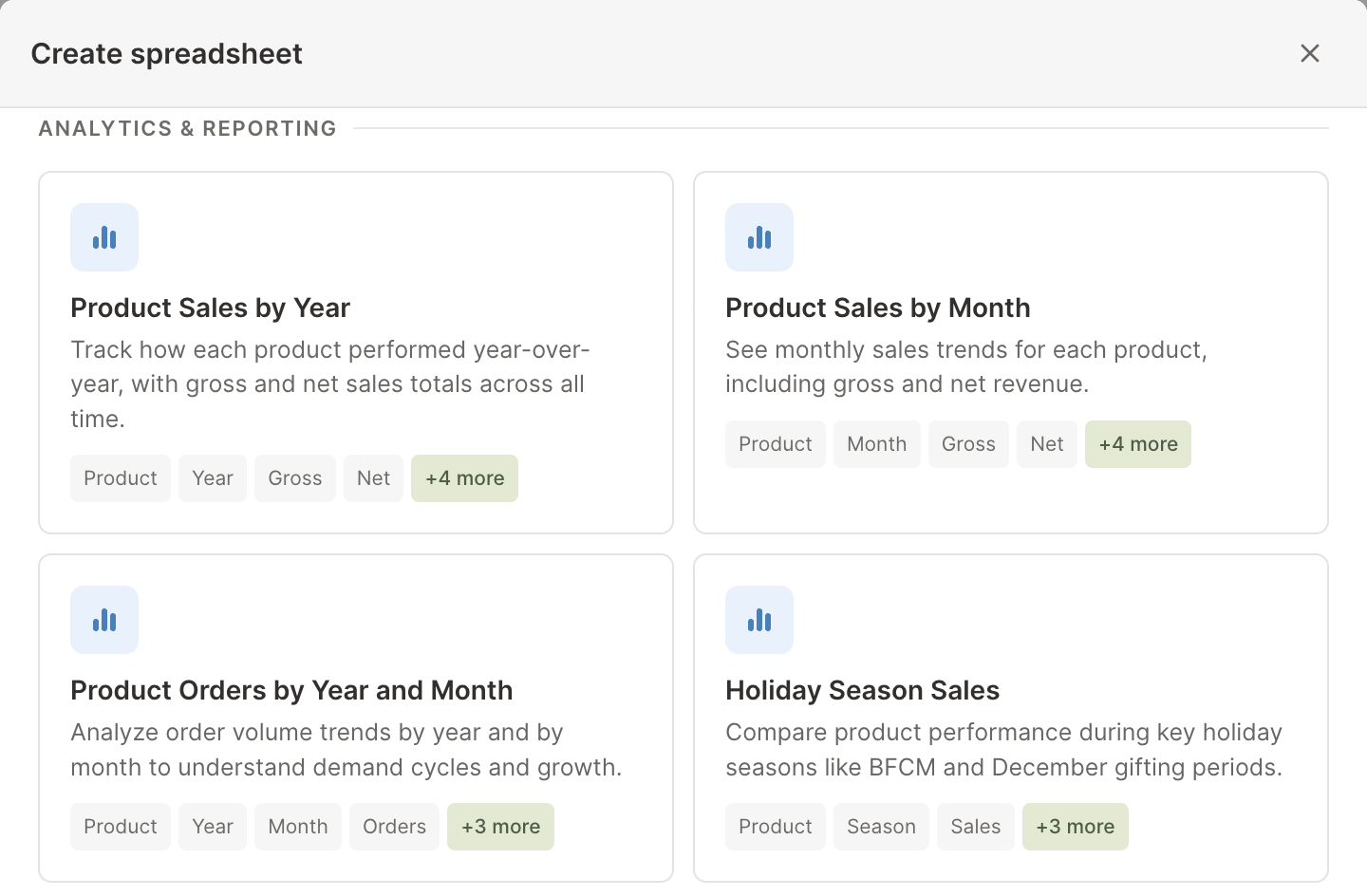Click the 'Track how each product performed' description
Screen dimensions: 1367x896
(x=330, y=384)
